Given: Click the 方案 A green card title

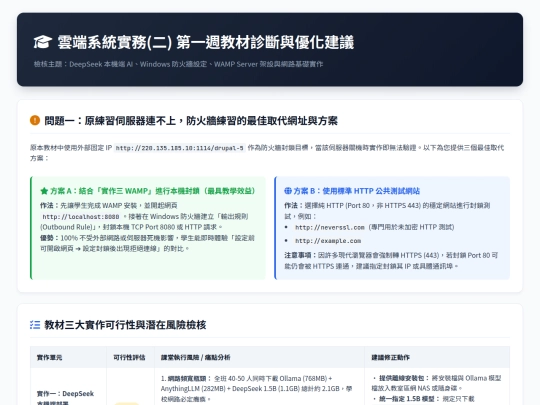Looking at the screenshot, I should tap(153, 191).
